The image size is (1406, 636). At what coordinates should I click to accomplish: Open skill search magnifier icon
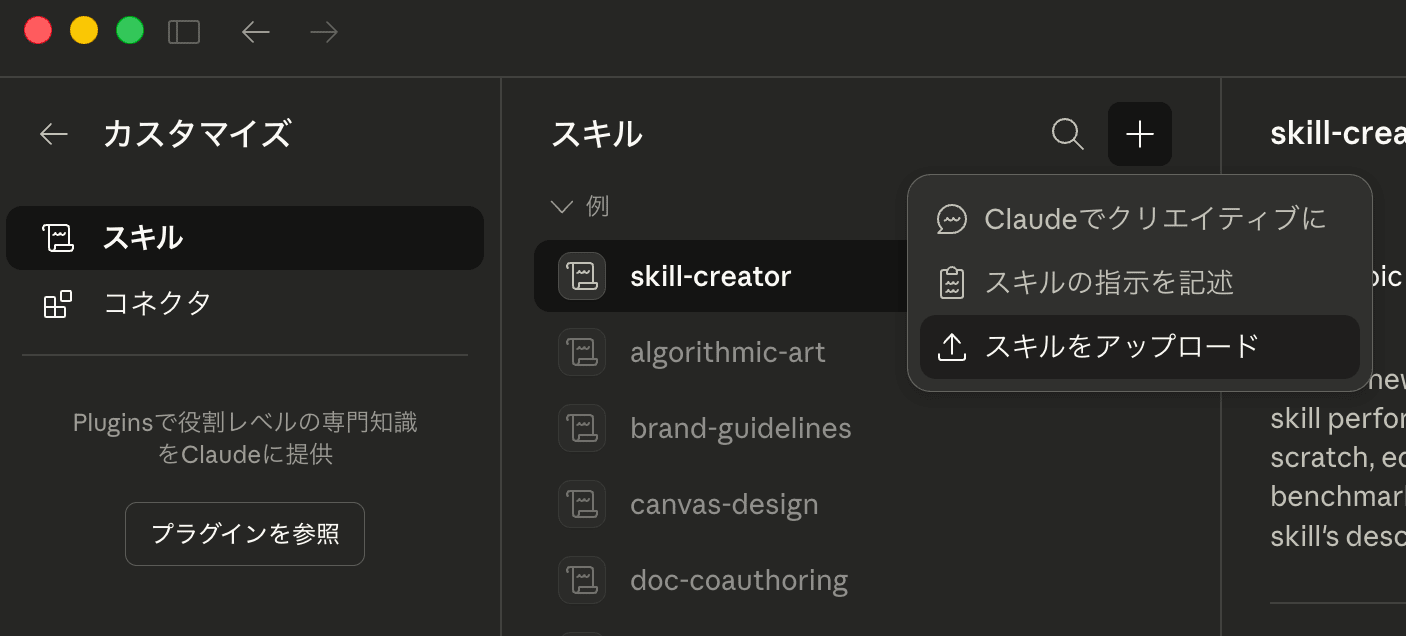(x=1068, y=134)
